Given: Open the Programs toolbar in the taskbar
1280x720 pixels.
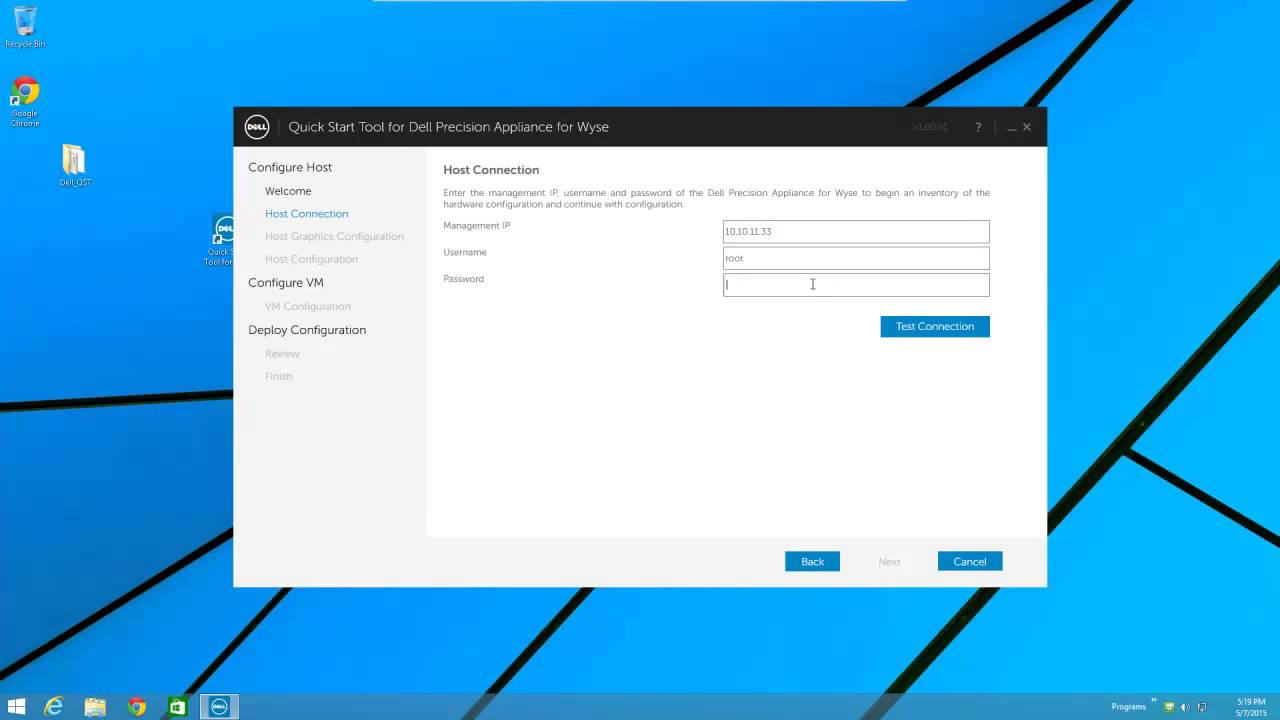Looking at the screenshot, I should tap(1128, 707).
